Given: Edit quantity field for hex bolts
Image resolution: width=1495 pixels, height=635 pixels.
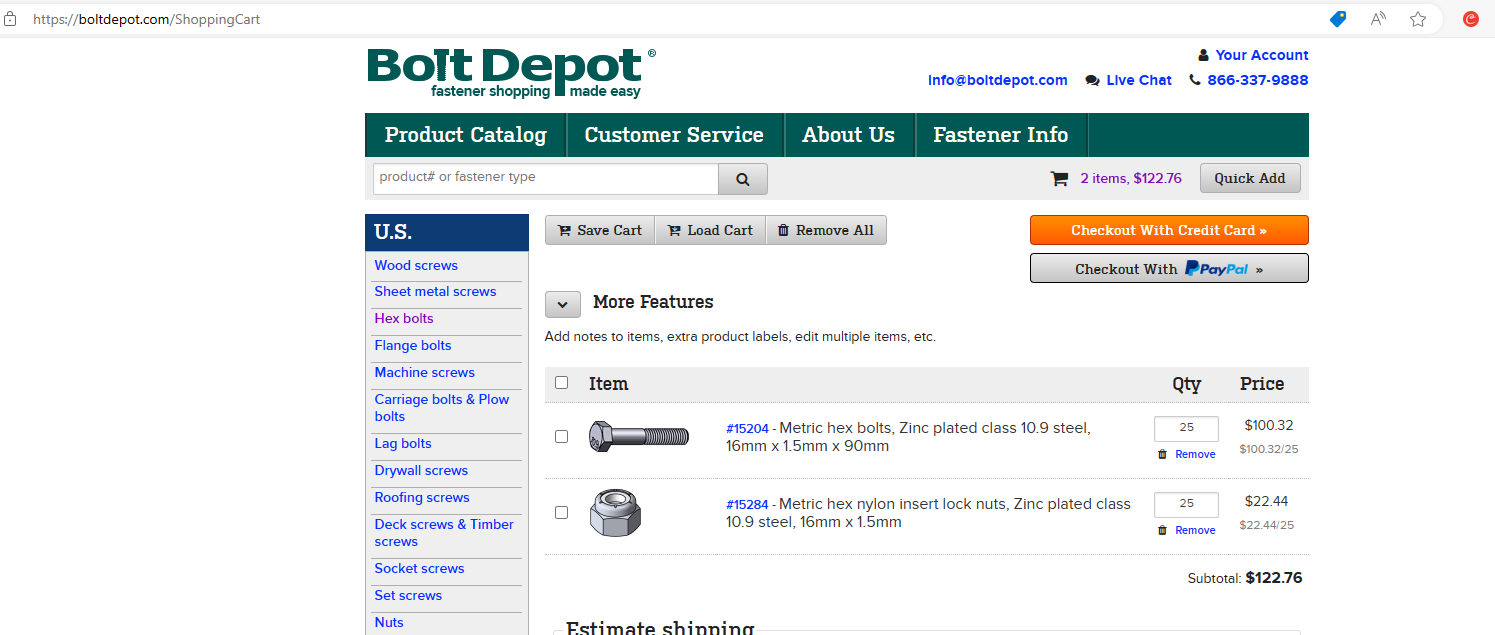Looking at the screenshot, I should click(x=1186, y=428).
